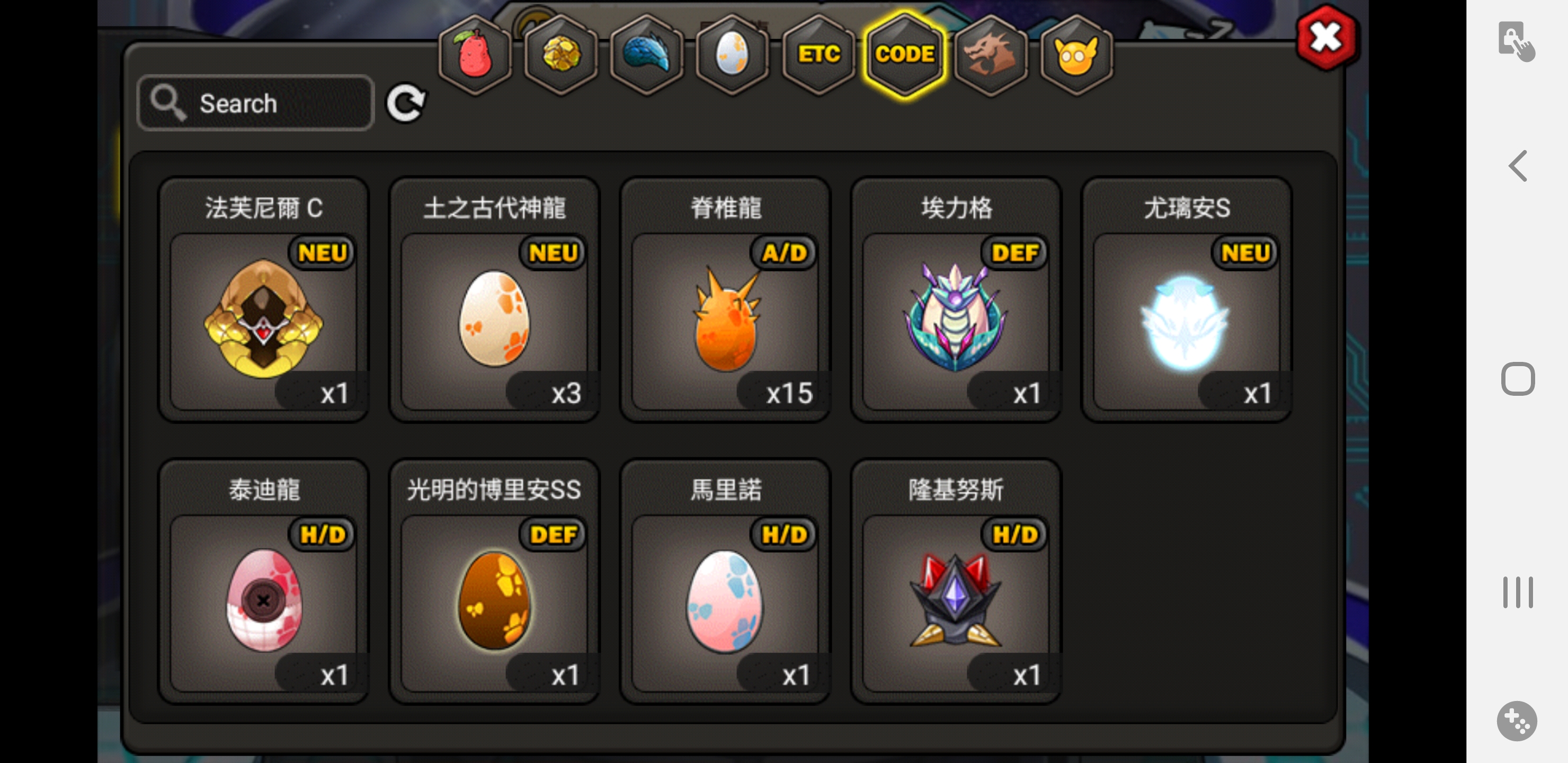The height and width of the screenshot is (763, 1568).
Task: Switch to the ETC tab
Action: (819, 55)
